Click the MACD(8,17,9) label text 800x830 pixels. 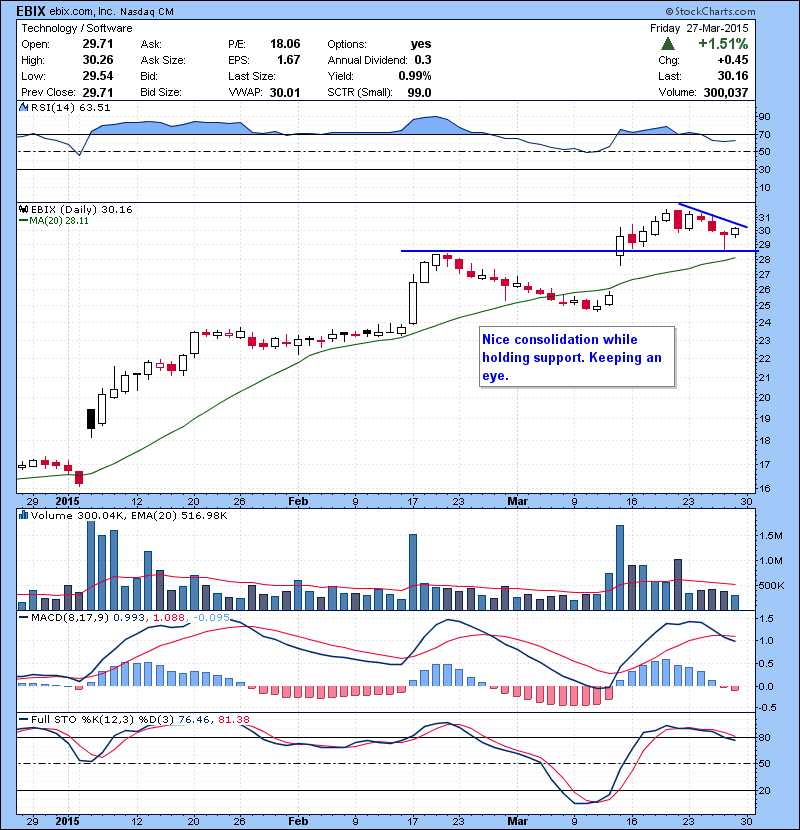click(70, 617)
